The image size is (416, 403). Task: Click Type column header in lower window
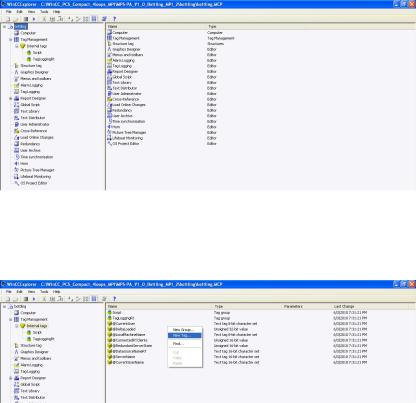click(247, 306)
